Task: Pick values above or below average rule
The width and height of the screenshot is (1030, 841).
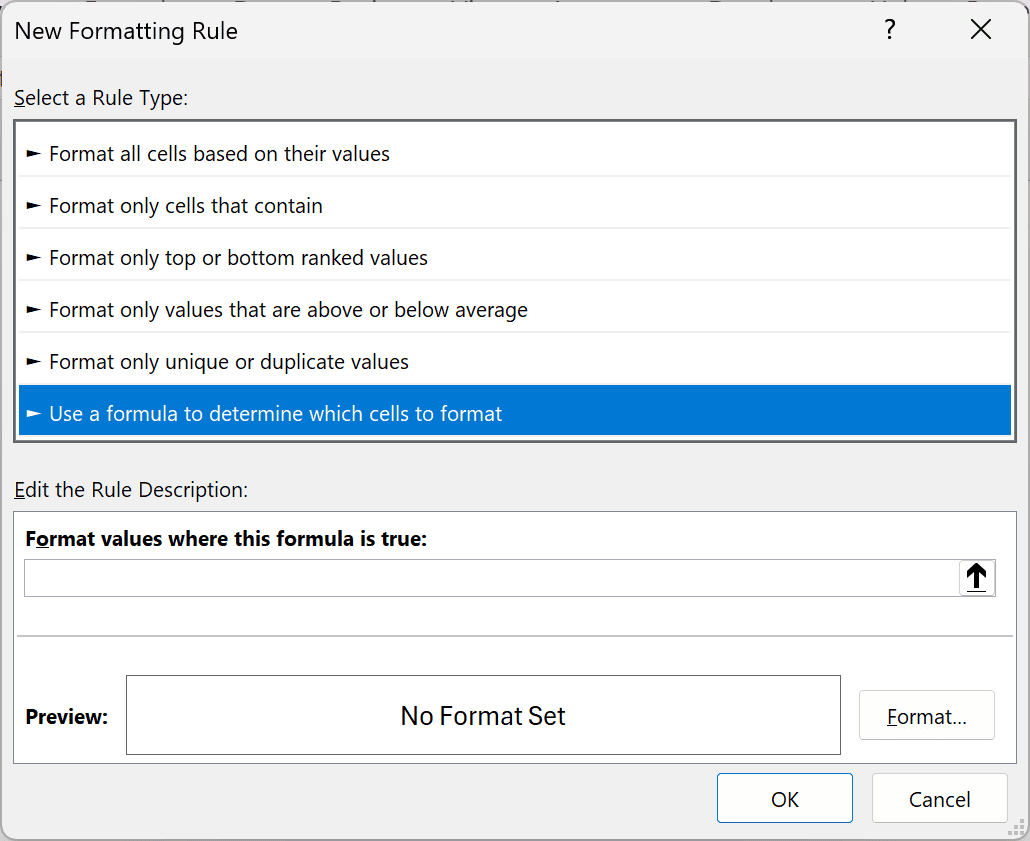Action: coord(515,309)
